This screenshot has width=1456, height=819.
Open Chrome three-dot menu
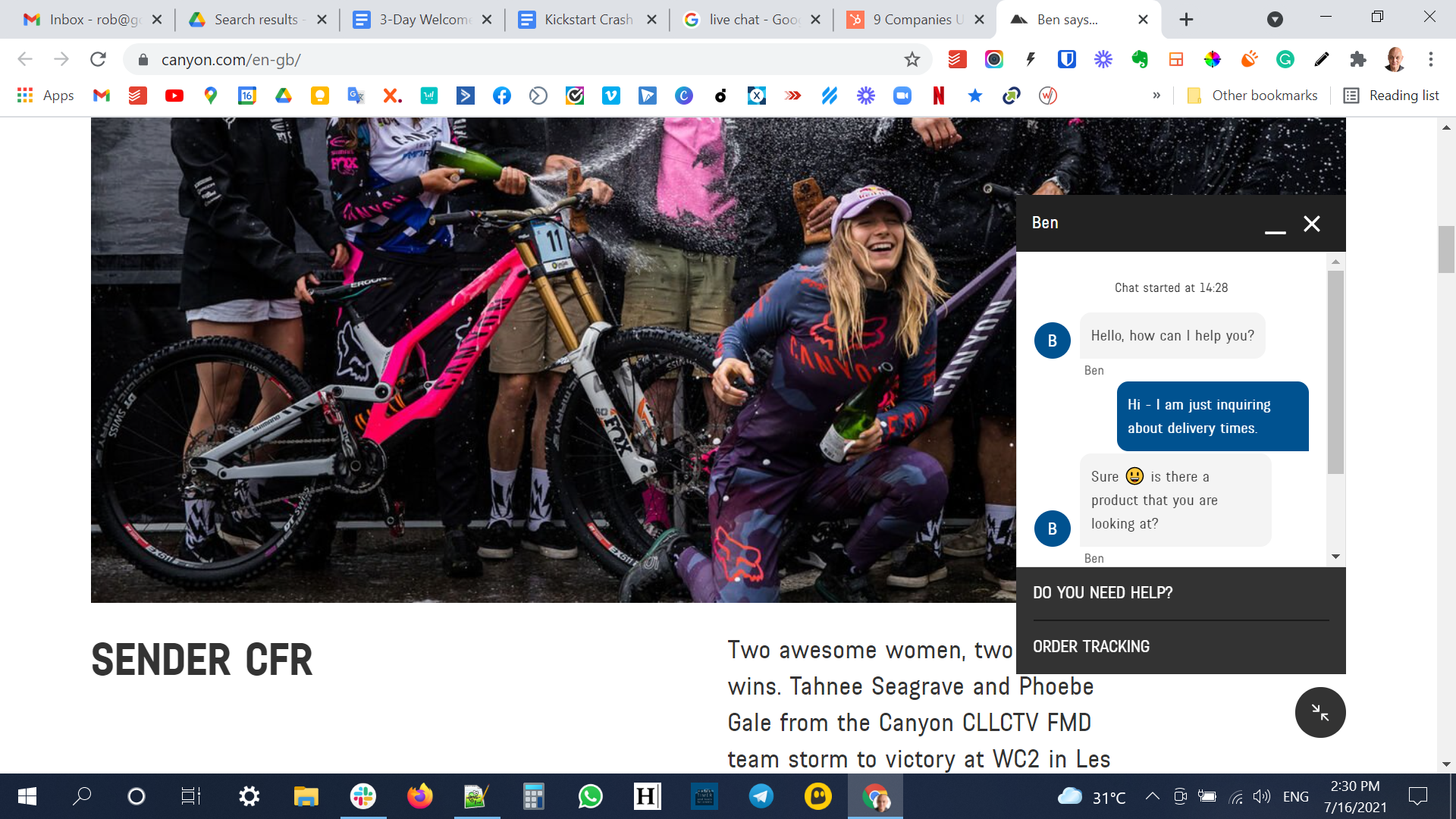[x=1430, y=59]
